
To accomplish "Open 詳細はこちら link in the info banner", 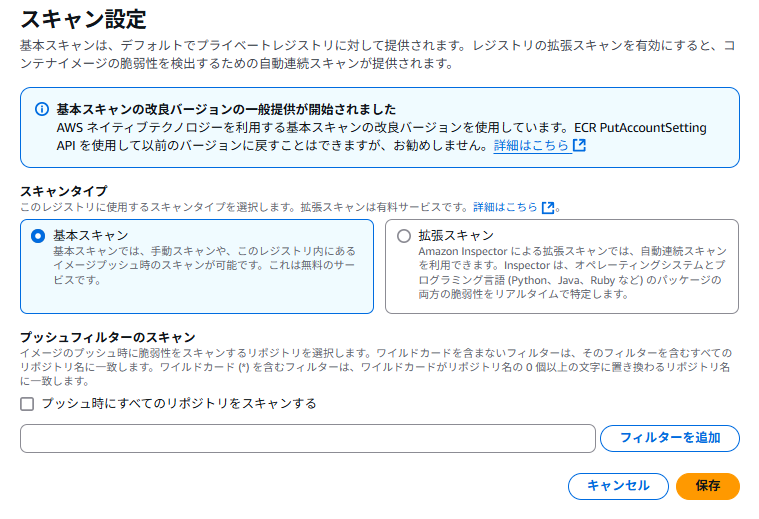I will tap(531, 145).
